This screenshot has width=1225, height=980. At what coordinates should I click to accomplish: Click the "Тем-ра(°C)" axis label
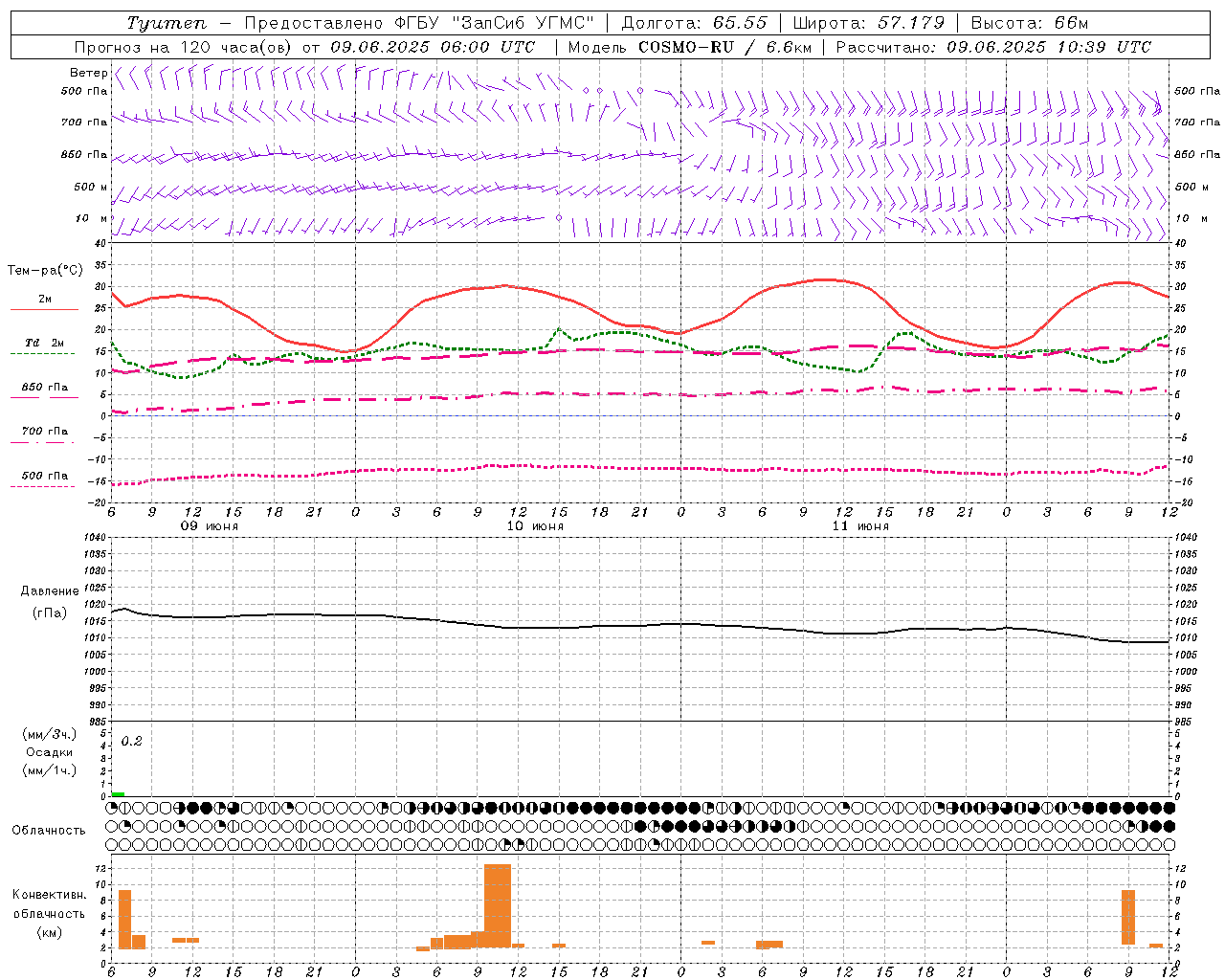point(45,271)
